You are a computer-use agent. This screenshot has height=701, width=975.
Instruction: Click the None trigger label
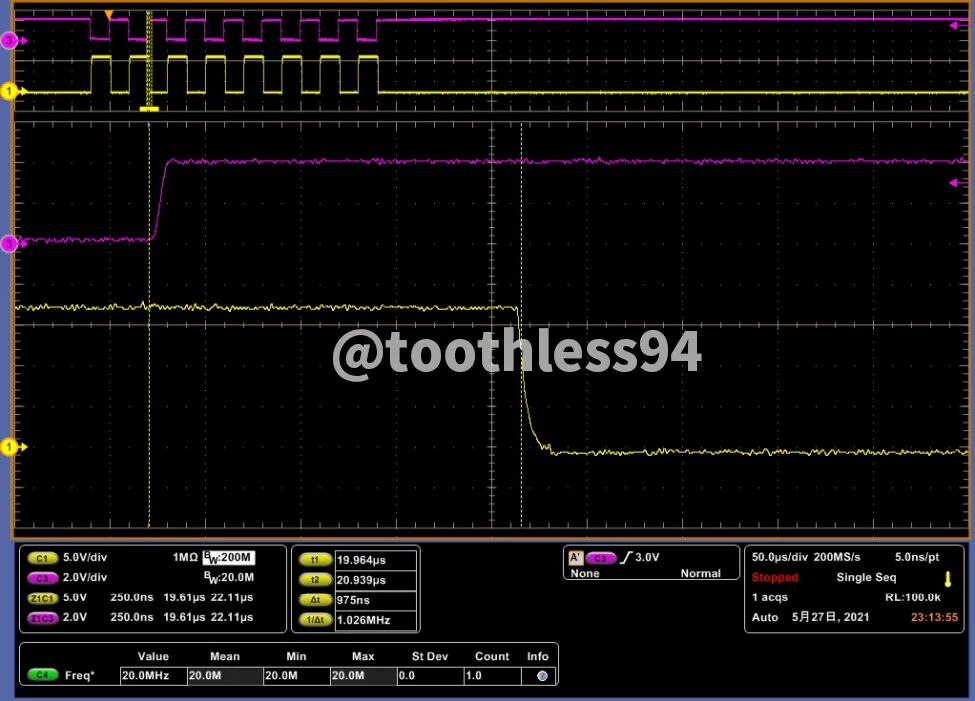[x=585, y=573]
